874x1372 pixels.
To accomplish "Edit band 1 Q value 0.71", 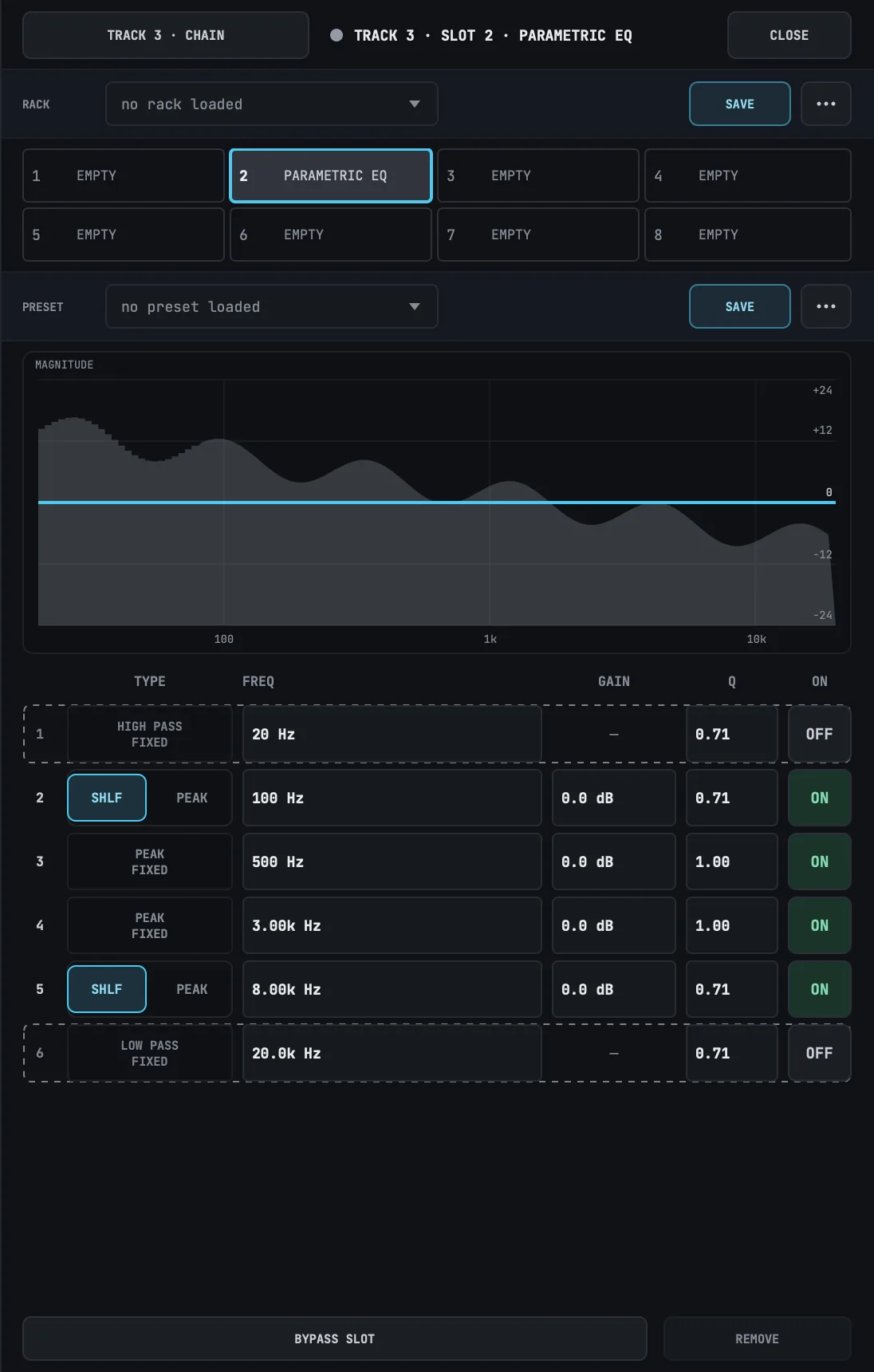I will (732, 734).
